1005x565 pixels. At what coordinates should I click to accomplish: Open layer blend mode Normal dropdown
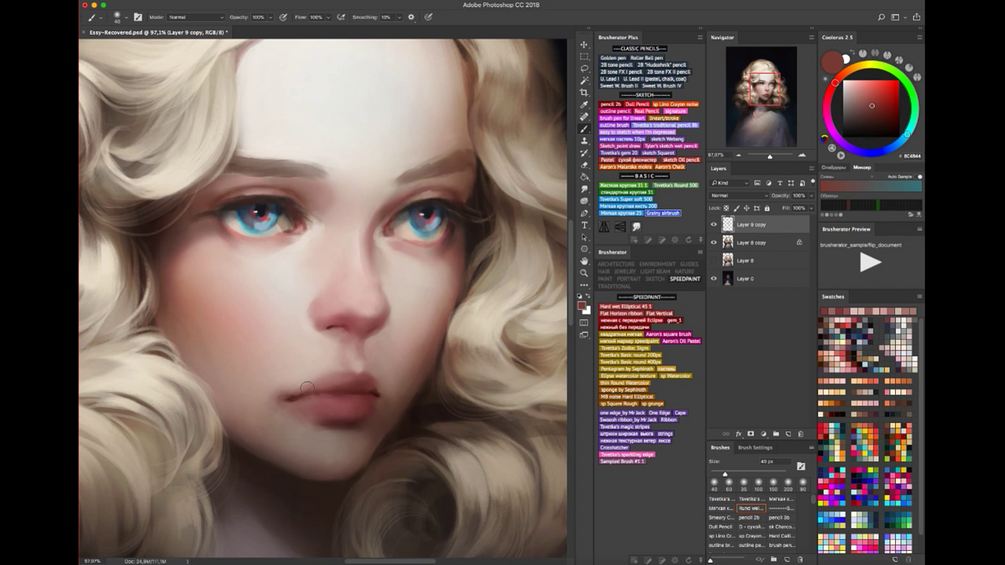point(739,195)
